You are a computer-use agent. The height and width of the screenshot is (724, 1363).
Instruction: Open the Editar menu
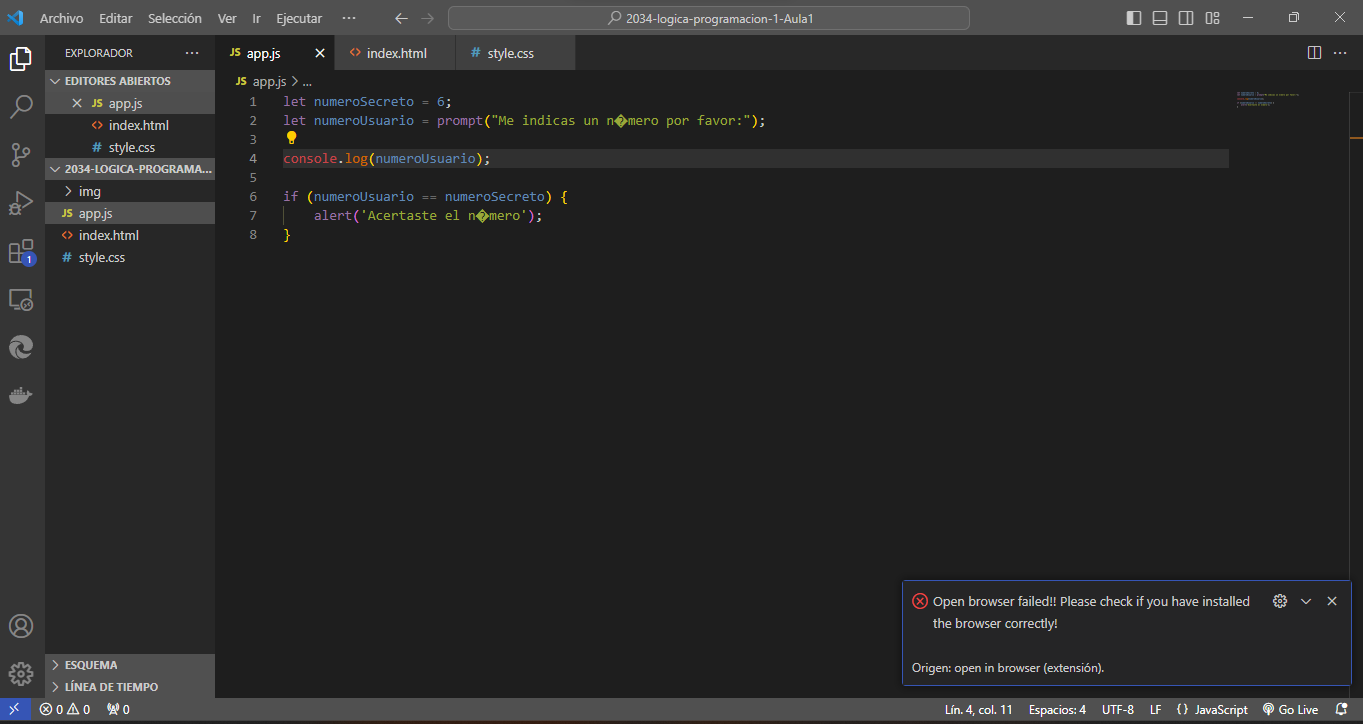point(116,18)
